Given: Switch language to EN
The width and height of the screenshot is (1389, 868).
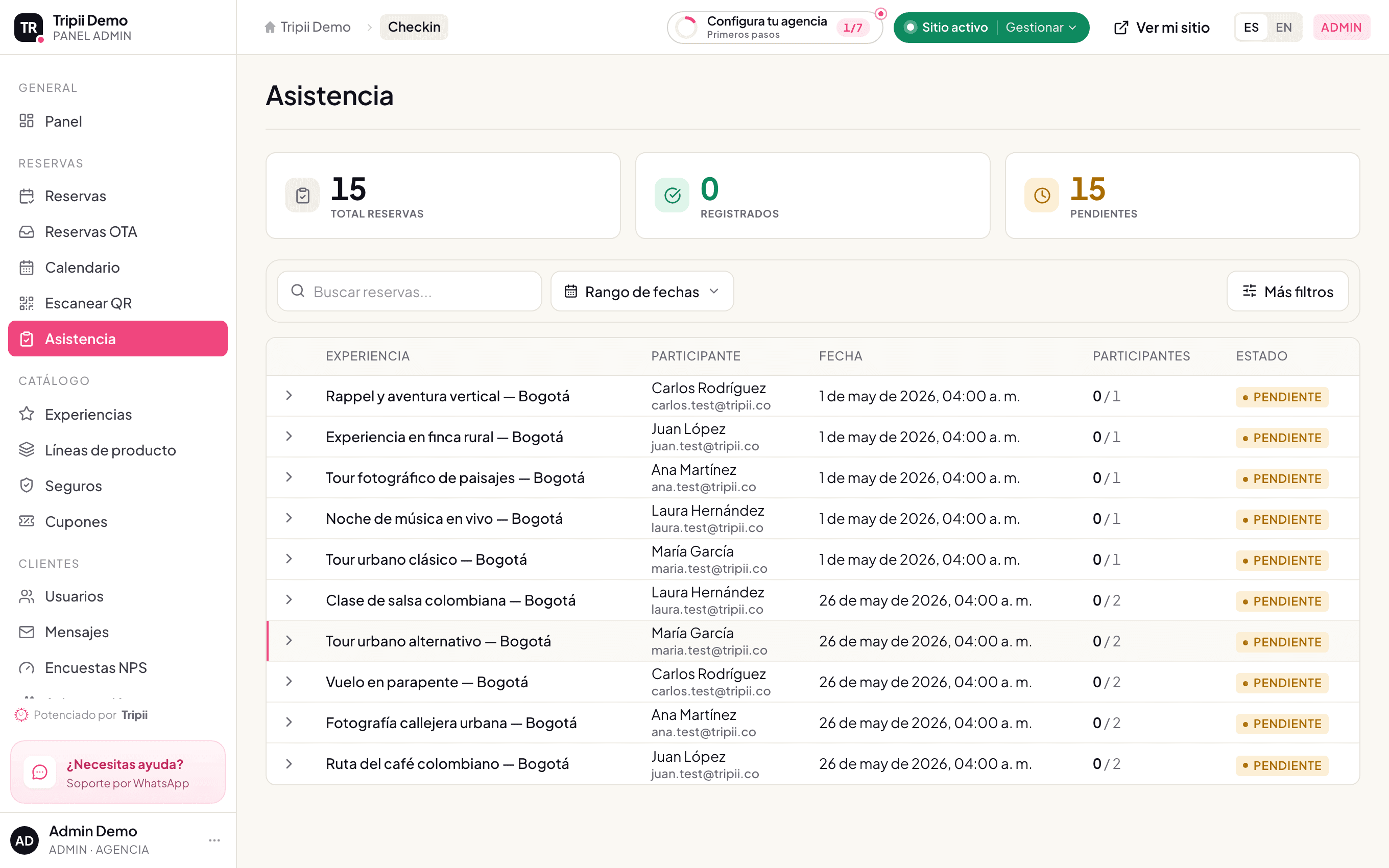Looking at the screenshot, I should click(1283, 27).
